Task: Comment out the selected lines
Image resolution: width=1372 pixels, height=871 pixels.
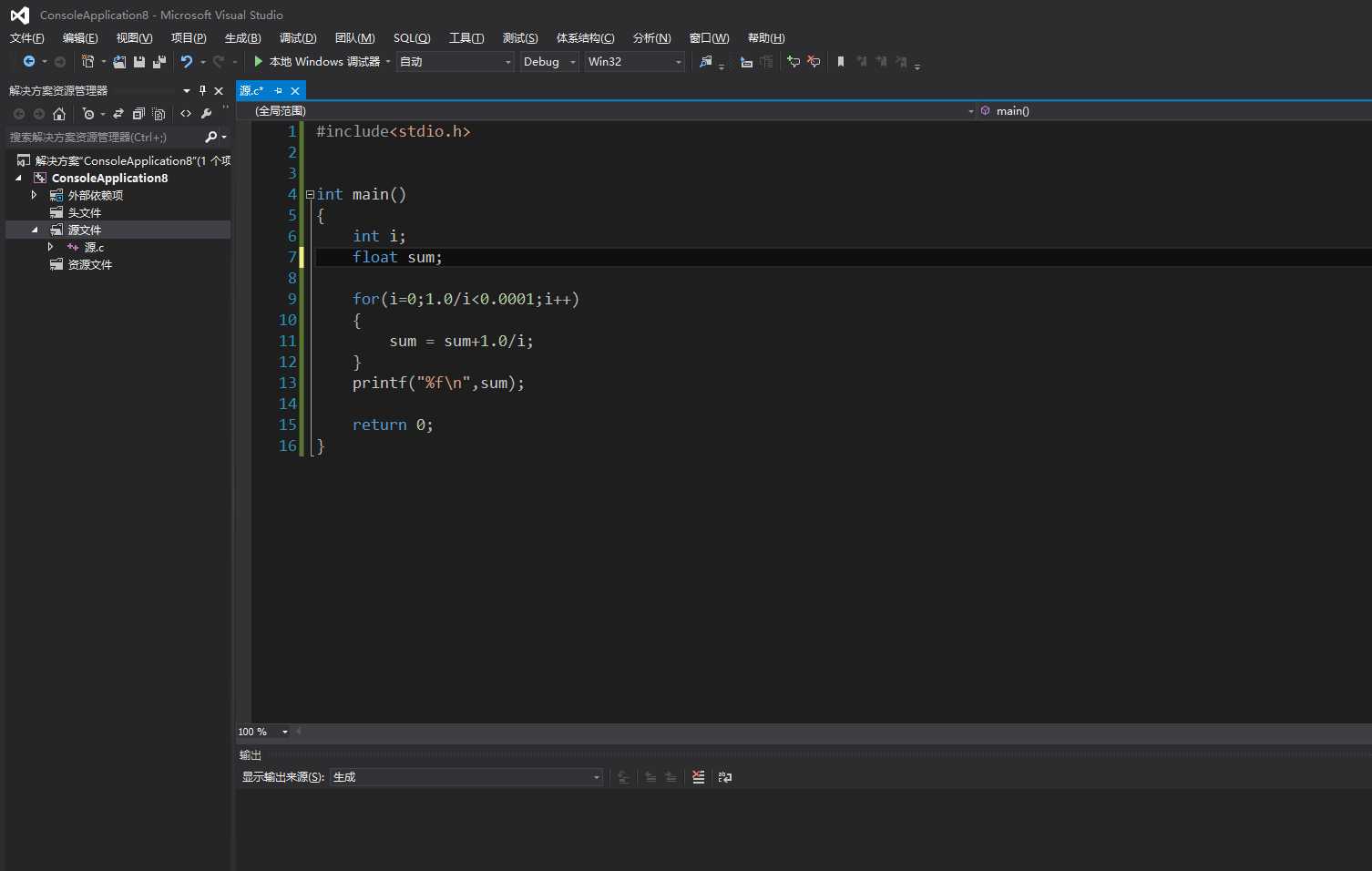Action: [x=794, y=62]
